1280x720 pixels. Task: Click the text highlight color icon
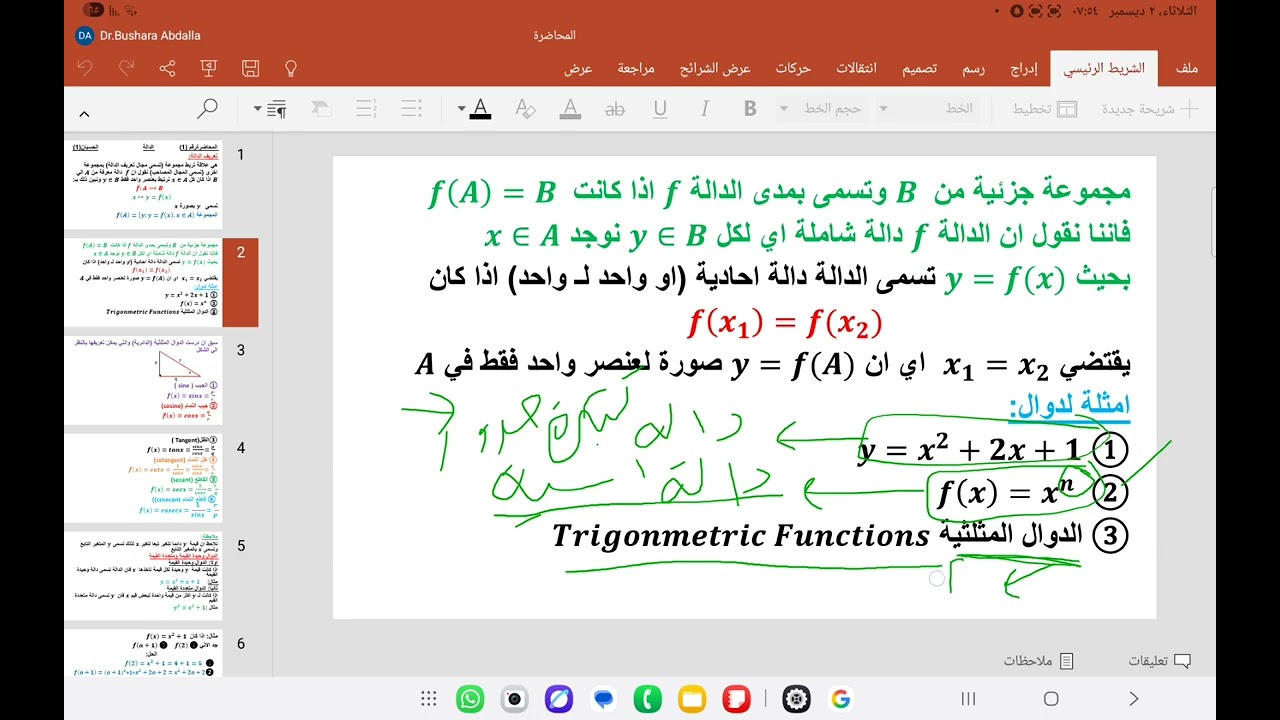tap(570, 108)
